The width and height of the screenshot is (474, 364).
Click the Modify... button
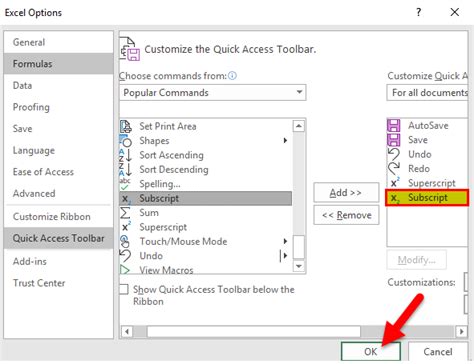click(x=416, y=260)
